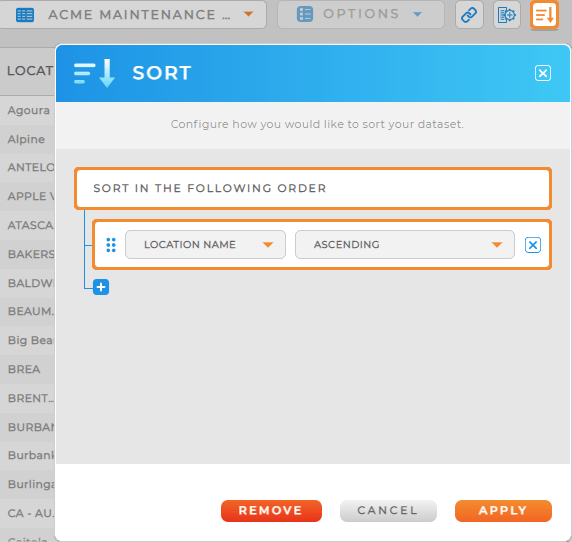Apply the sort configuration

(503, 511)
